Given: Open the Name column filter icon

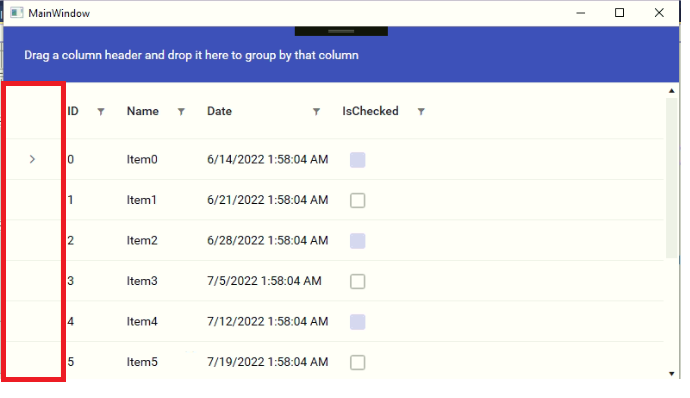Looking at the screenshot, I should pyautogui.click(x=181, y=111).
